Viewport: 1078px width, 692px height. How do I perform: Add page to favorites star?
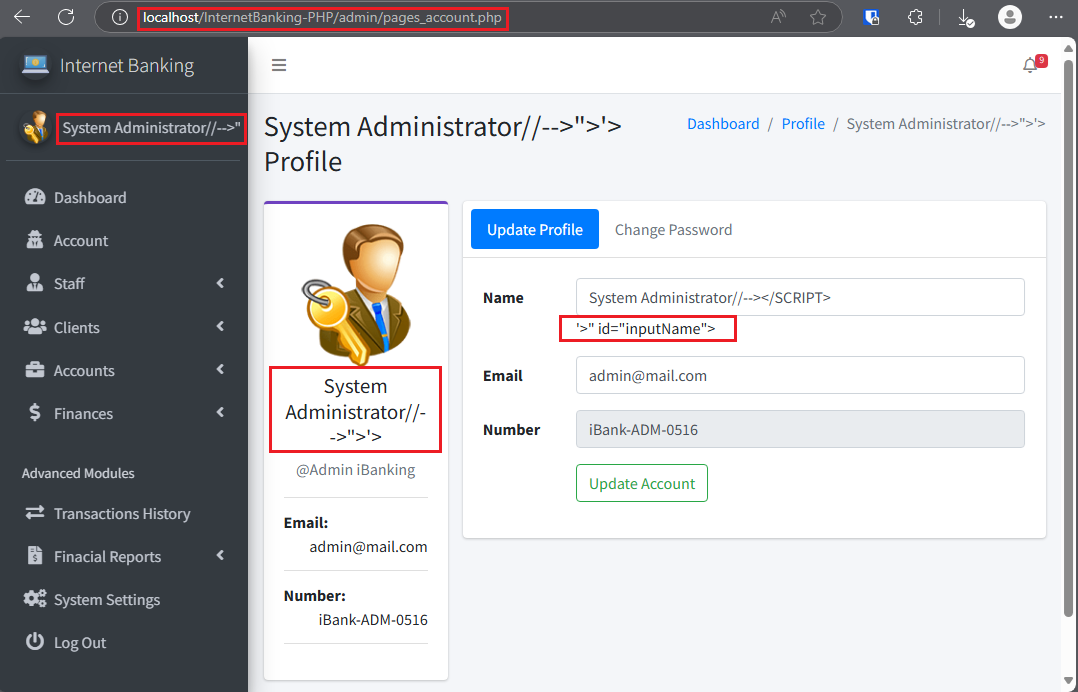click(817, 17)
